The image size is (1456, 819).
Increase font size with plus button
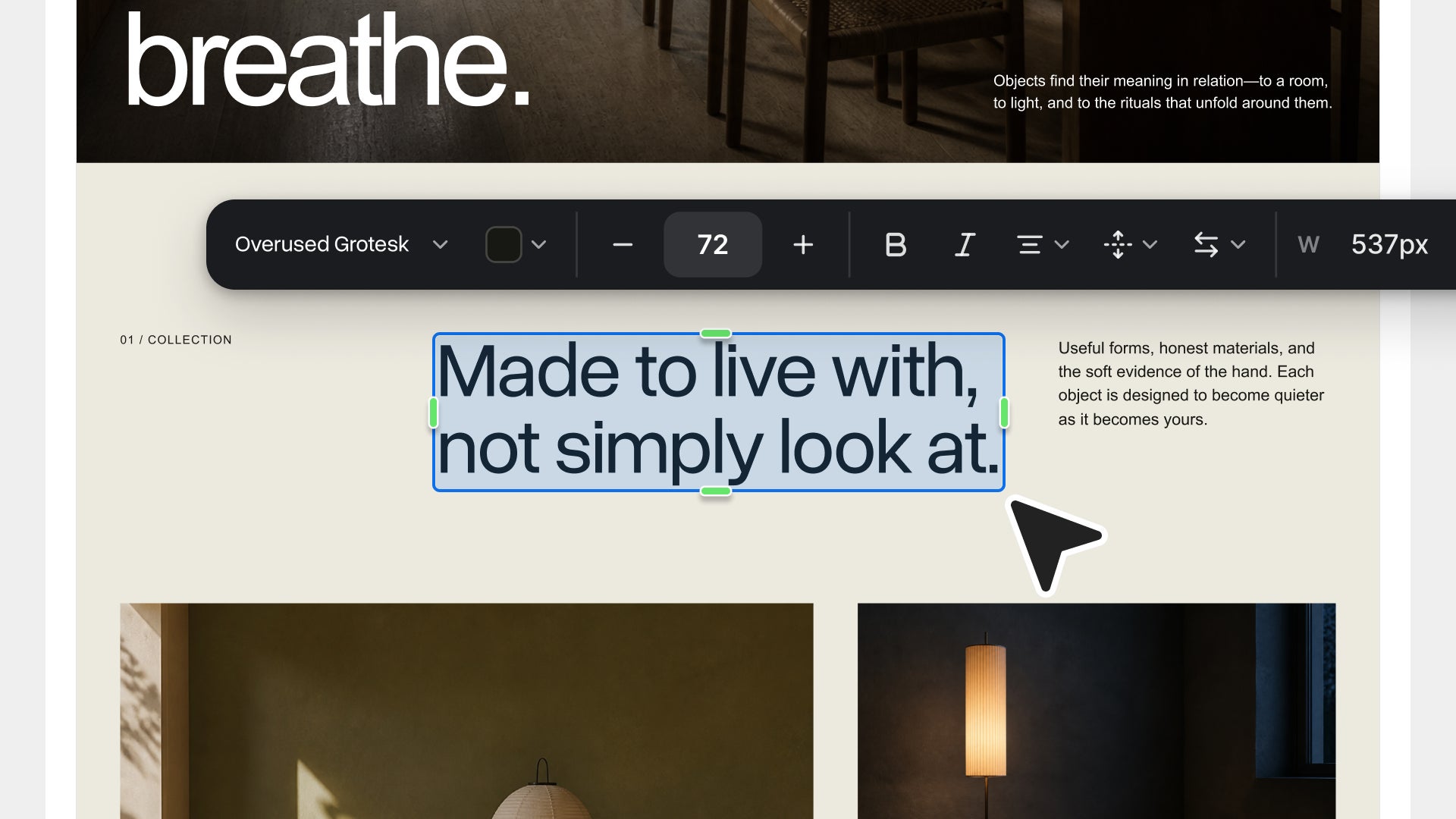[x=803, y=244]
